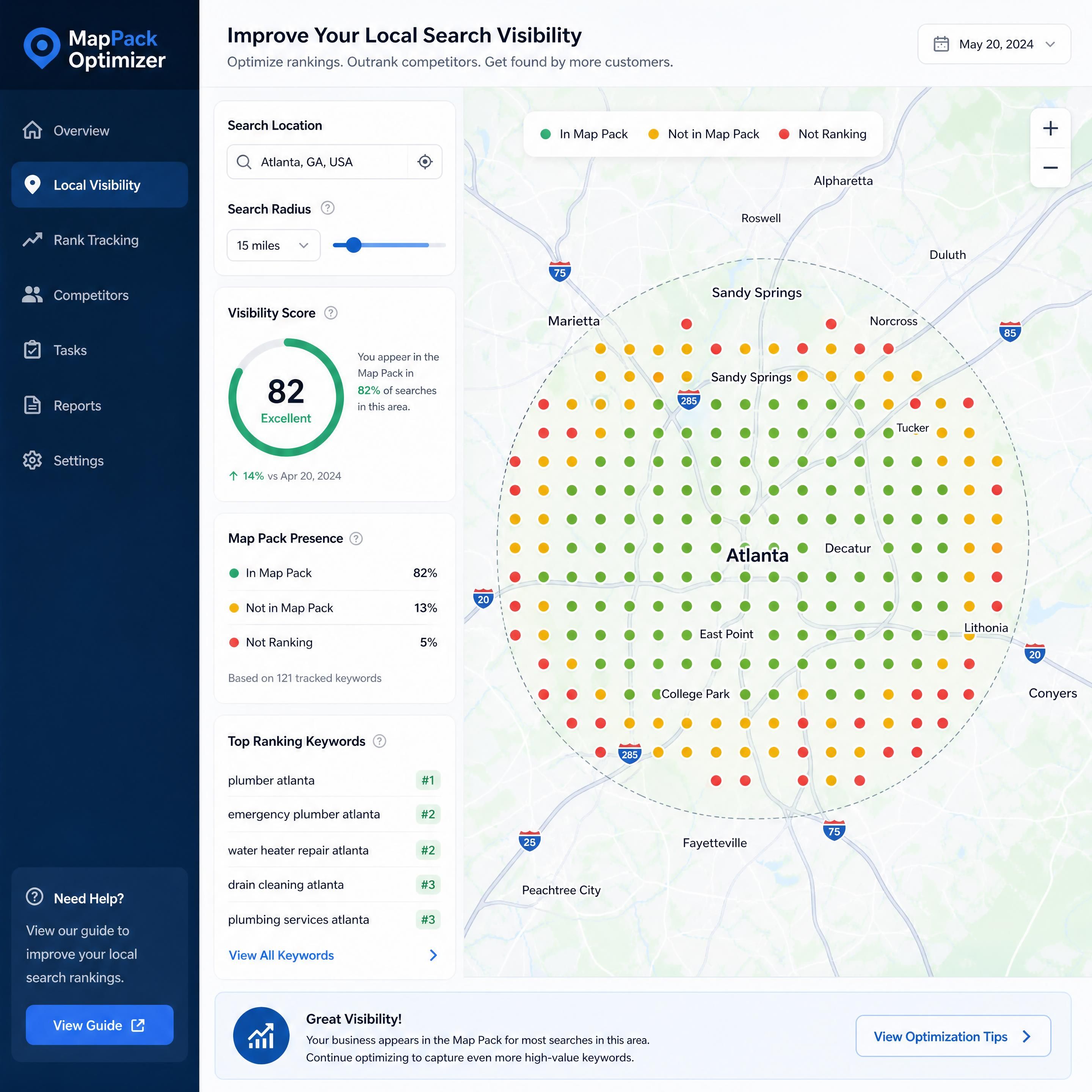Open the Local Visibility menu item
This screenshot has width=1092, height=1092.
pyautogui.click(x=99, y=185)
